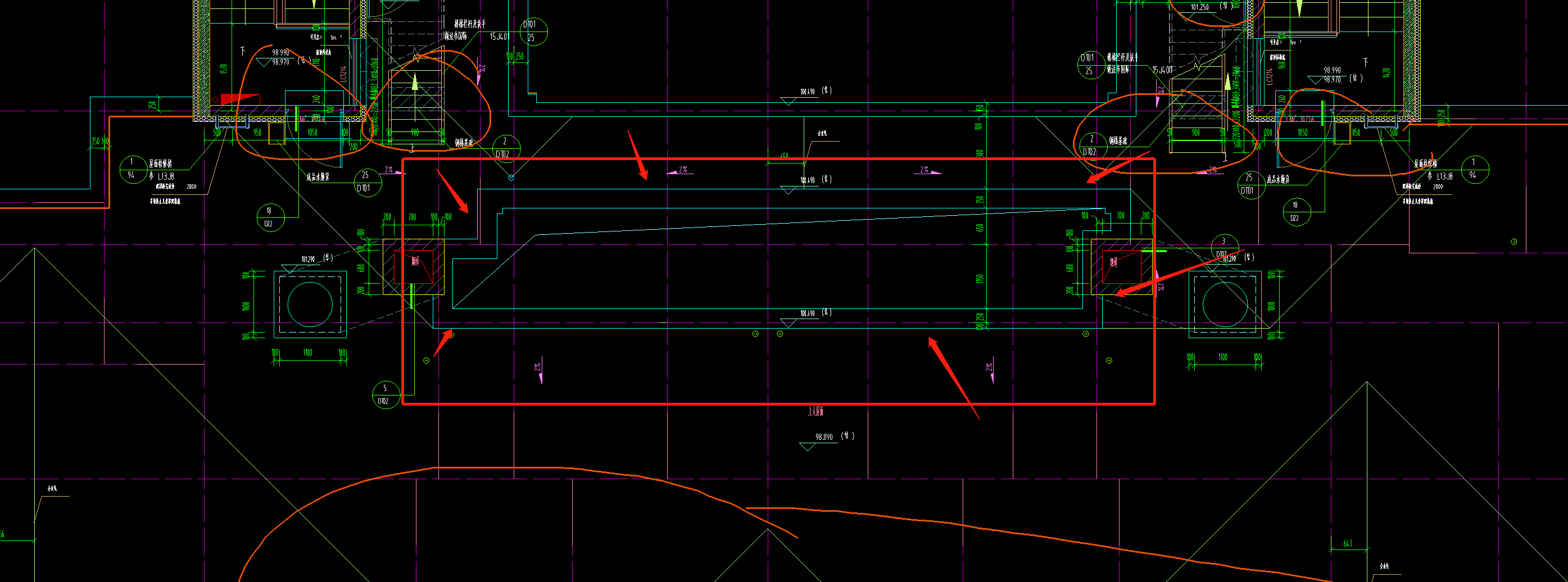The width and height of the screenshot is (1568, 582).
Task: Click the 350 vertical dimension text
Action: [980, 199]
